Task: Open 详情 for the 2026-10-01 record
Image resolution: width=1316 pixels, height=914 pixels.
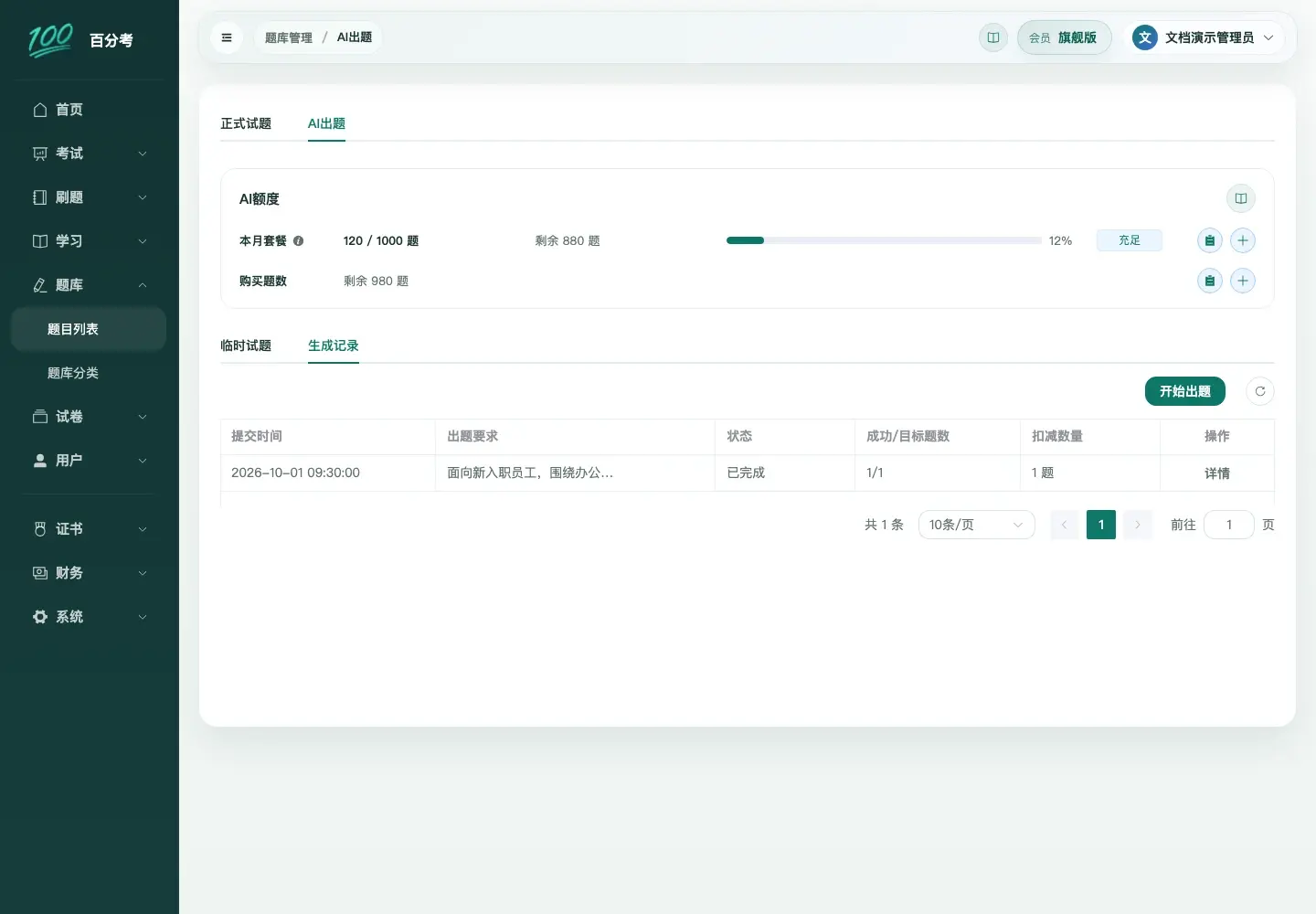Action: click(x=1217, y=473)
